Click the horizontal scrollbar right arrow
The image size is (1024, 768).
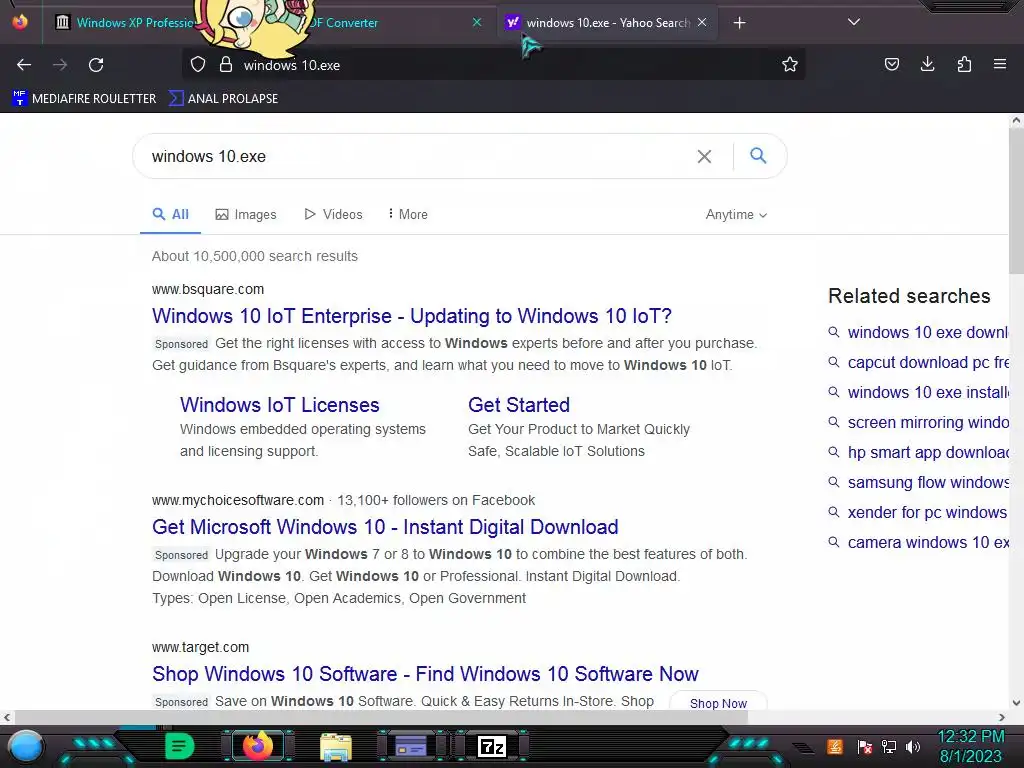[1002, 717]
